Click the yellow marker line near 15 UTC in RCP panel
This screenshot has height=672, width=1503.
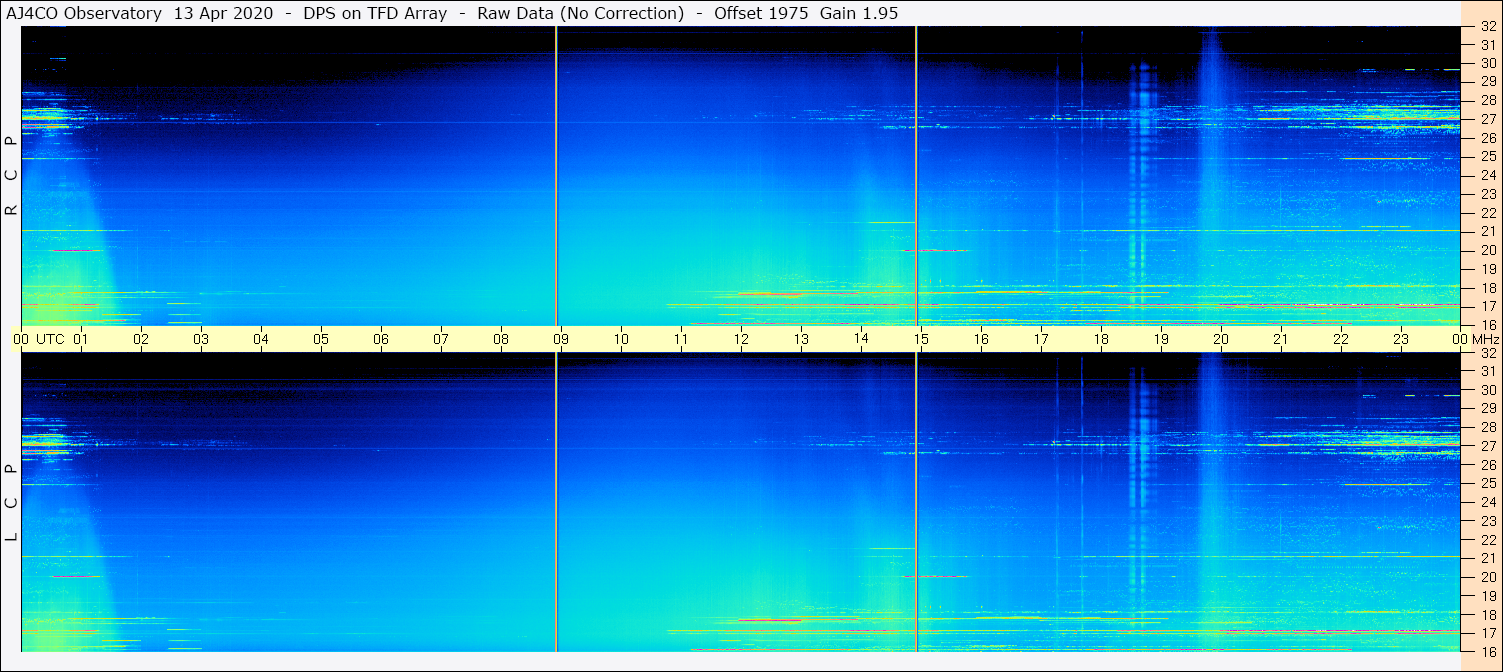click(x=916, y=175)
